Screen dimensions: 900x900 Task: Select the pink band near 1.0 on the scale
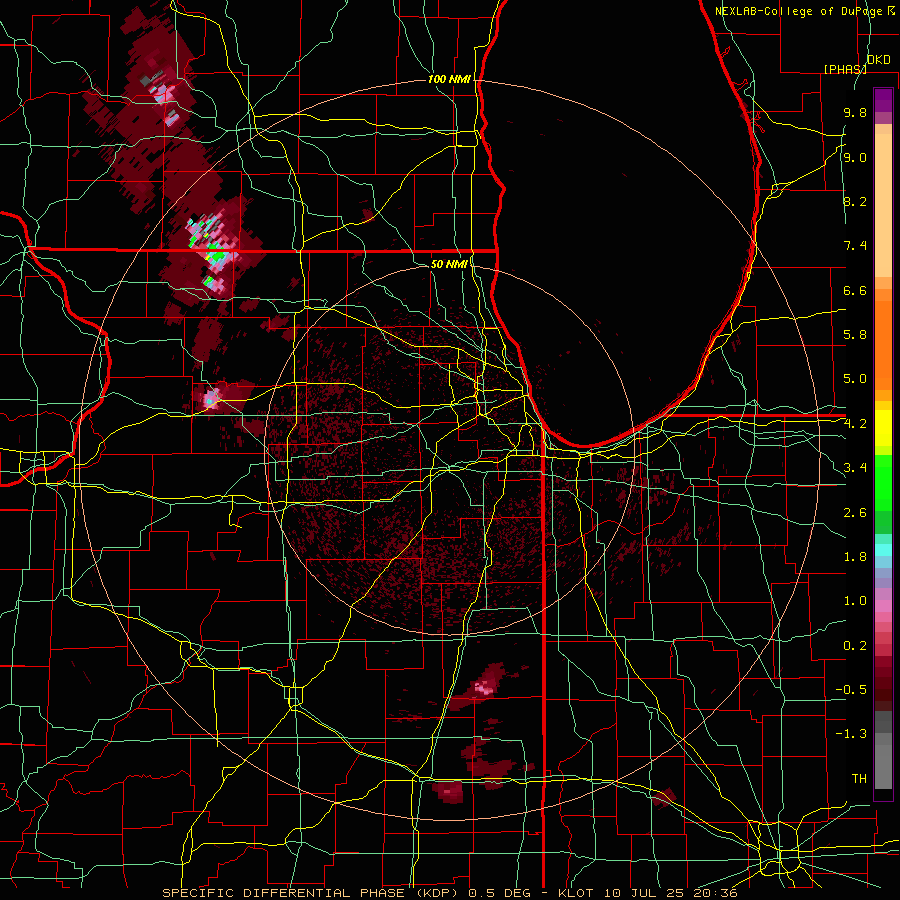coord(883,606)
